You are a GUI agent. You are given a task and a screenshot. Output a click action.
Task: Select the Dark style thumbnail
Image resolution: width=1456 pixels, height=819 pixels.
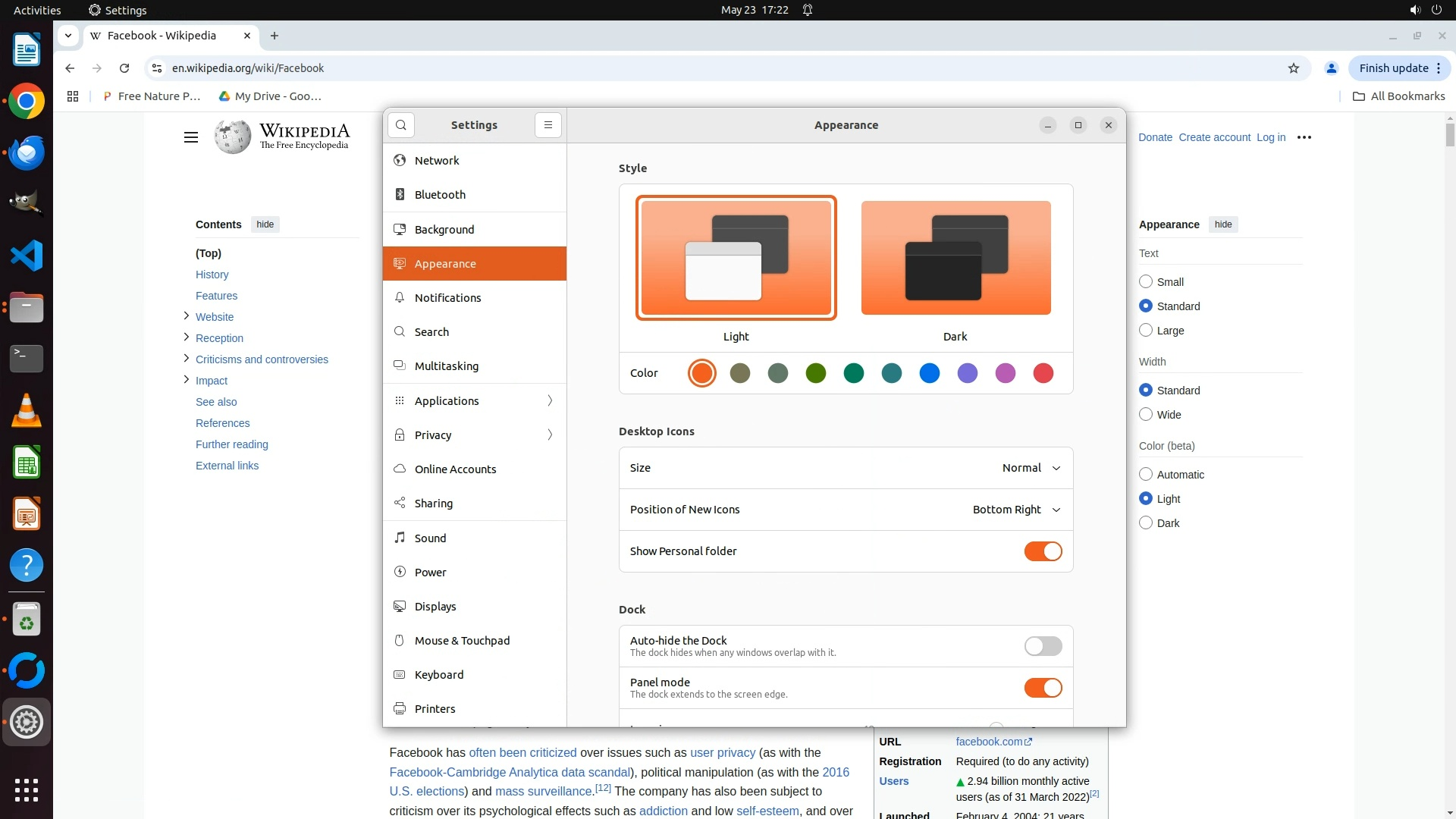pos(955,258)
